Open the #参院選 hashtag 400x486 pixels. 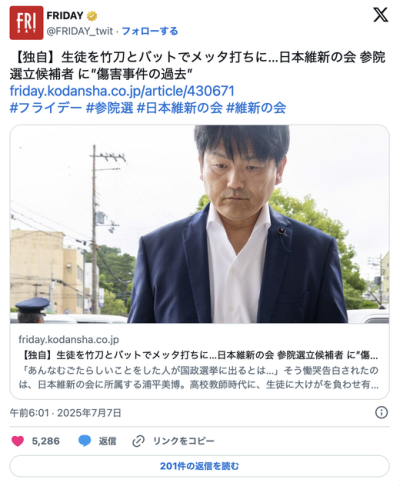pyautogui.click(x=109, y=108)
